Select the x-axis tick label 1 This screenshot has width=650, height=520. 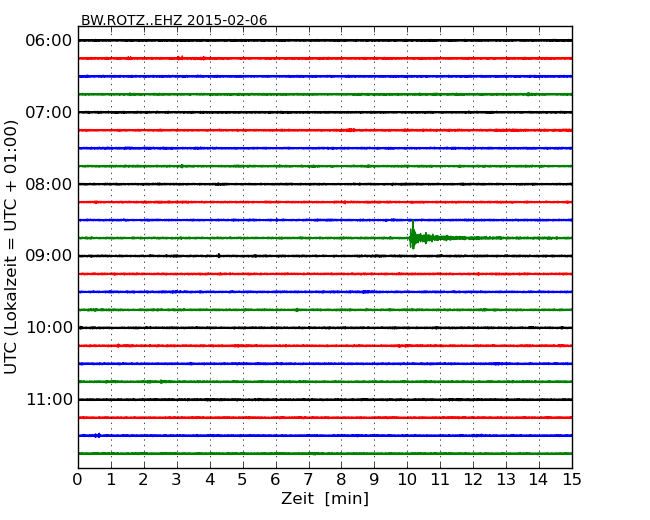point(111,479)
